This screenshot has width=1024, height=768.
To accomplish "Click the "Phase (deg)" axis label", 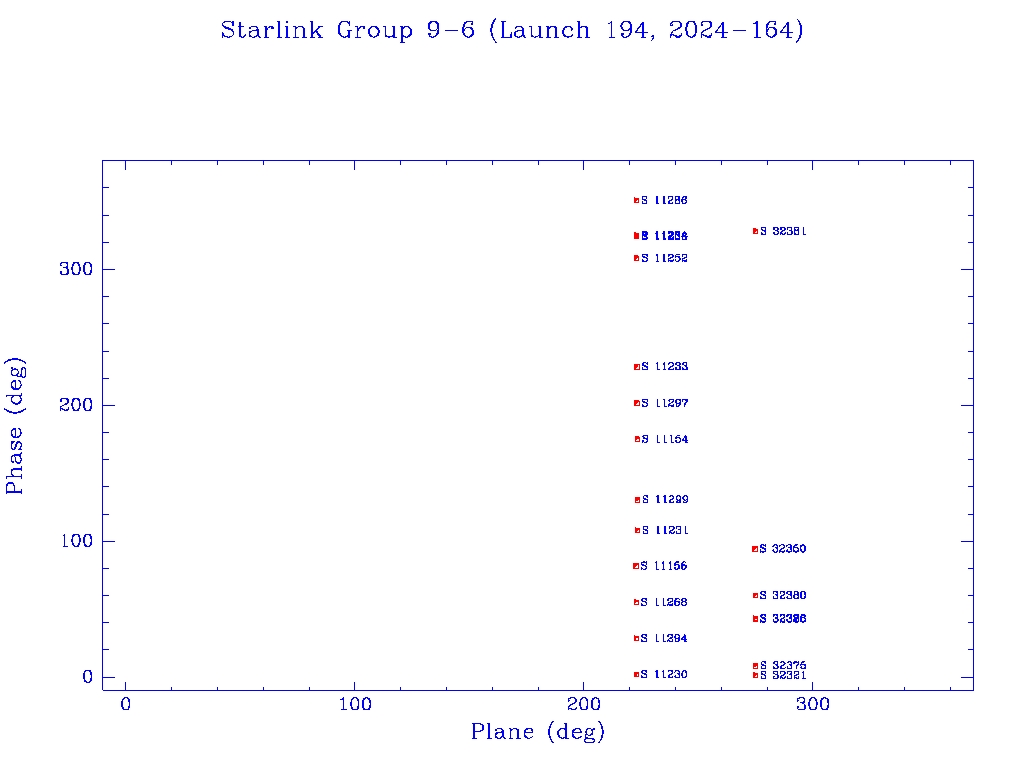I will coord(15,426).
